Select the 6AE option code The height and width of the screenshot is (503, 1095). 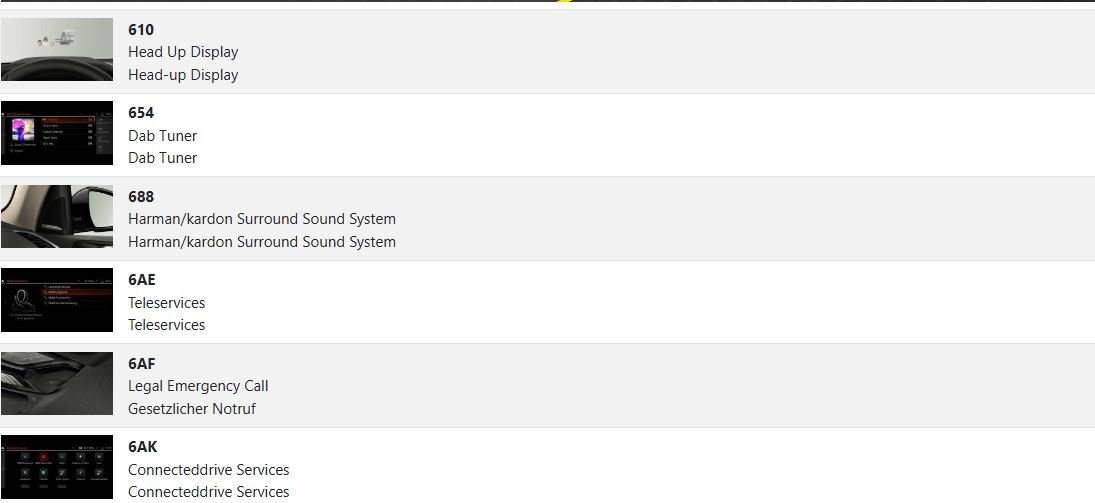[142, 280]
